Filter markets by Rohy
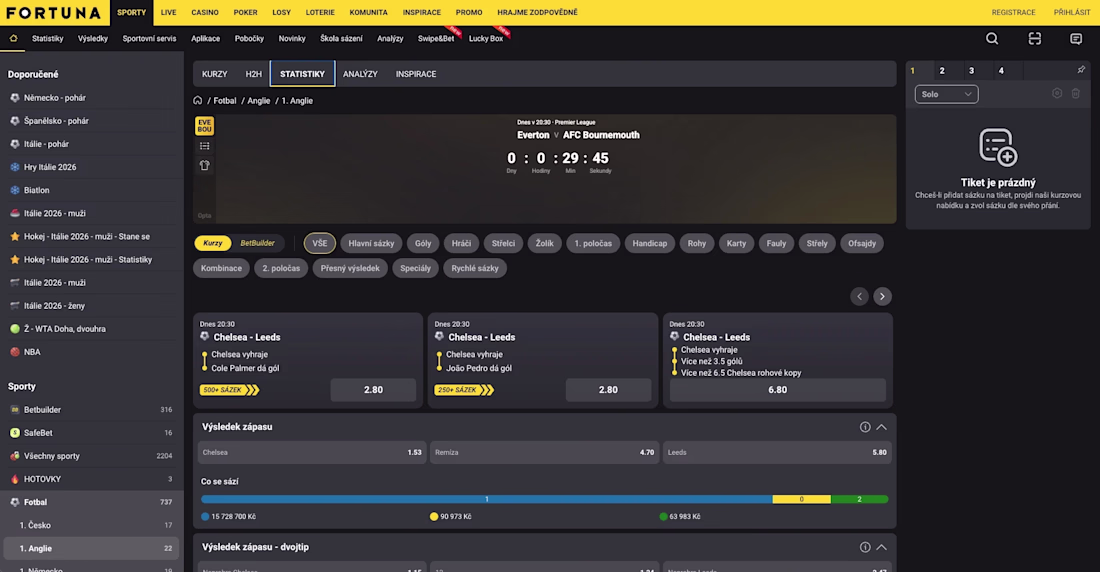 [x=697, y=244]
